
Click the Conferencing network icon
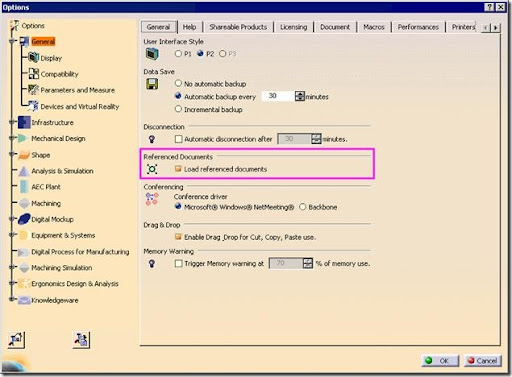(x=152, y=199)
